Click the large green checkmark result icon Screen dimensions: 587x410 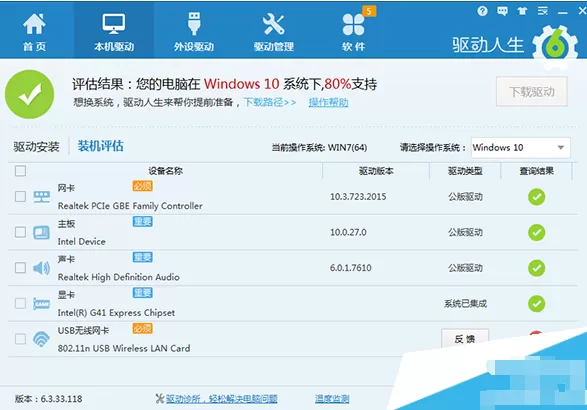point(30,94)
